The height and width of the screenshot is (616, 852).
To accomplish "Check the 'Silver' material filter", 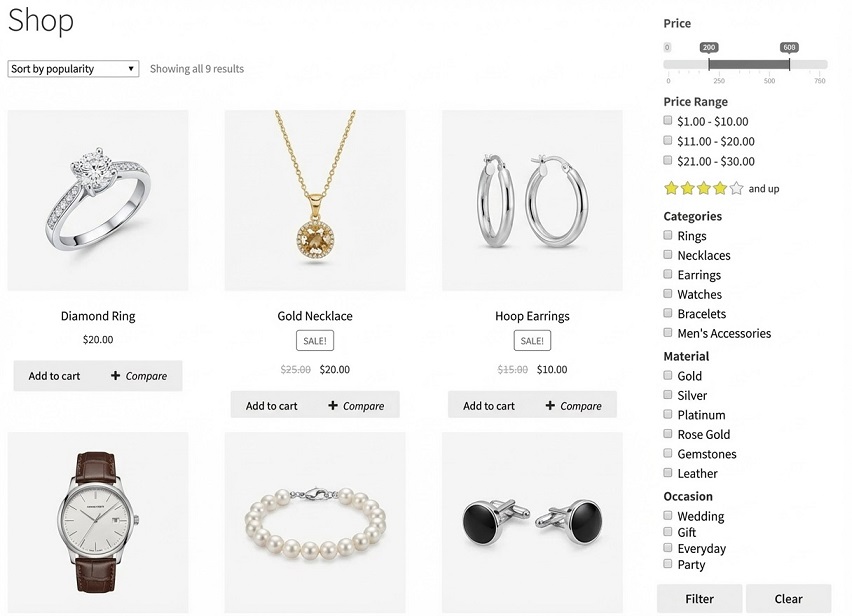I will point(668,395).
